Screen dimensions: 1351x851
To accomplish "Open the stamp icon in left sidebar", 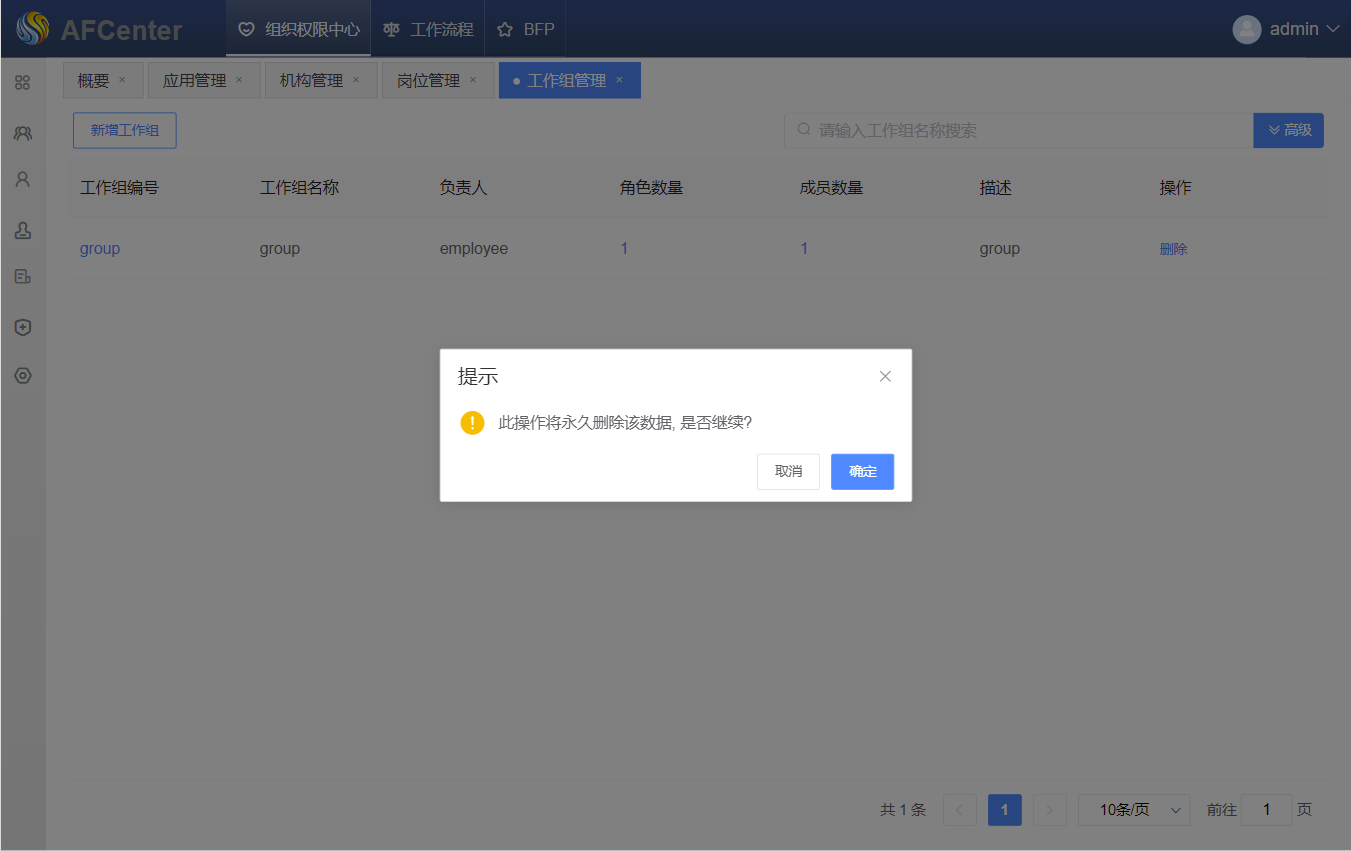I will pyautogui.click(x=22, y=231).
